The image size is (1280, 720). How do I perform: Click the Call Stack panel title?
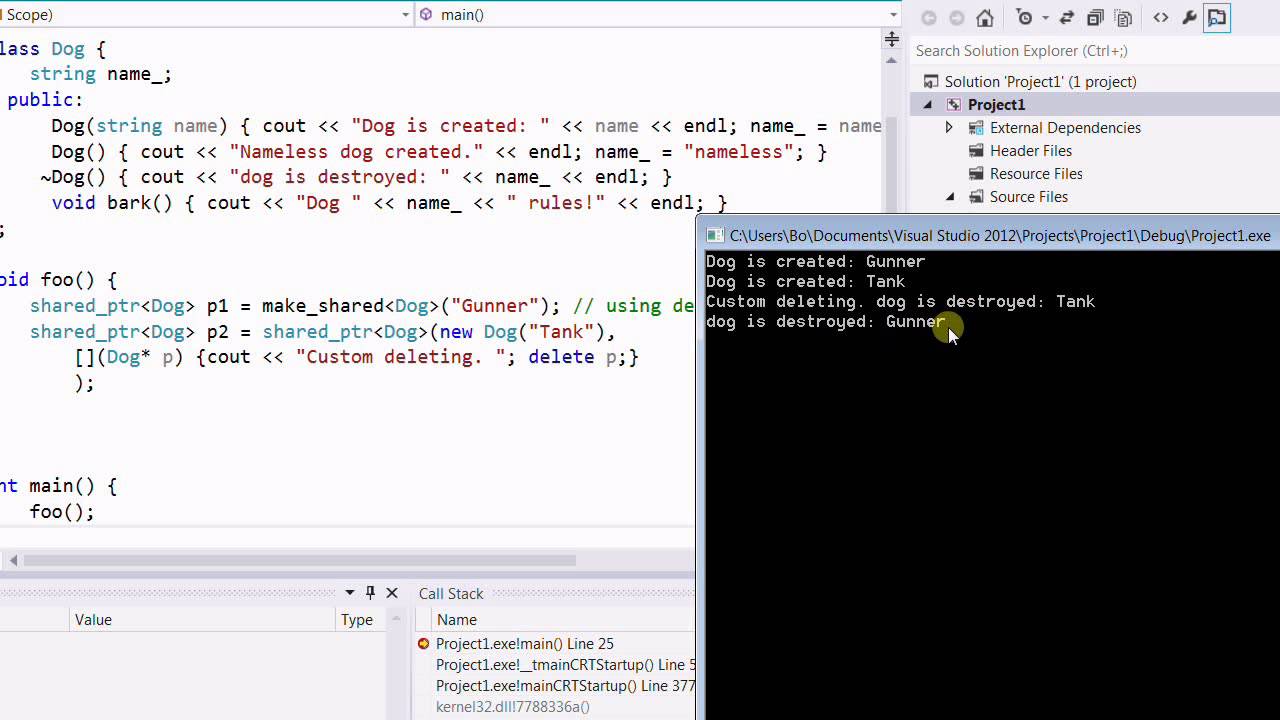point(451,594)
